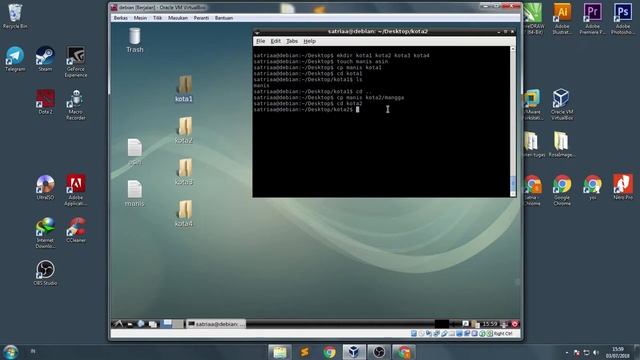Switch to second workspace in pager
Viewport: 640px width, 360px height.
[x=178, y=324]
